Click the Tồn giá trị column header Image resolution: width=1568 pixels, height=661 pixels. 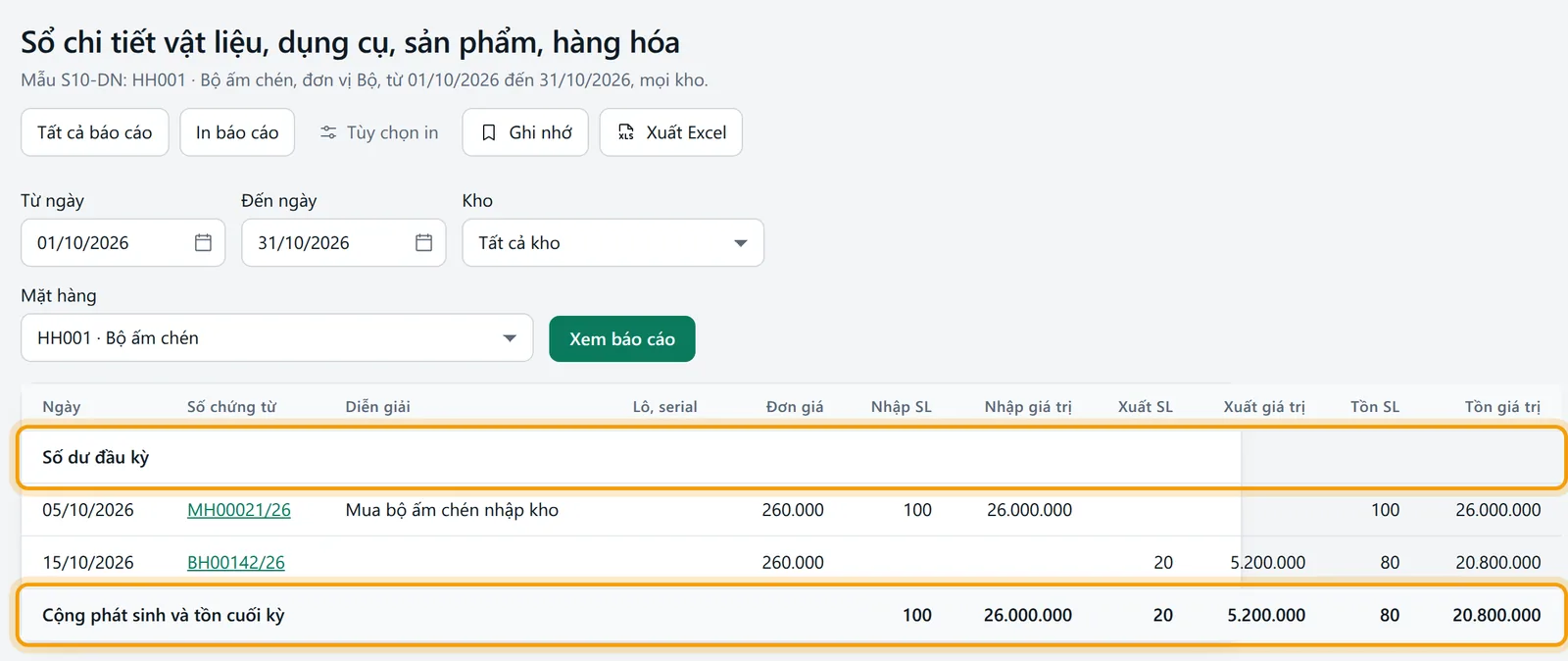point(1502,406)
